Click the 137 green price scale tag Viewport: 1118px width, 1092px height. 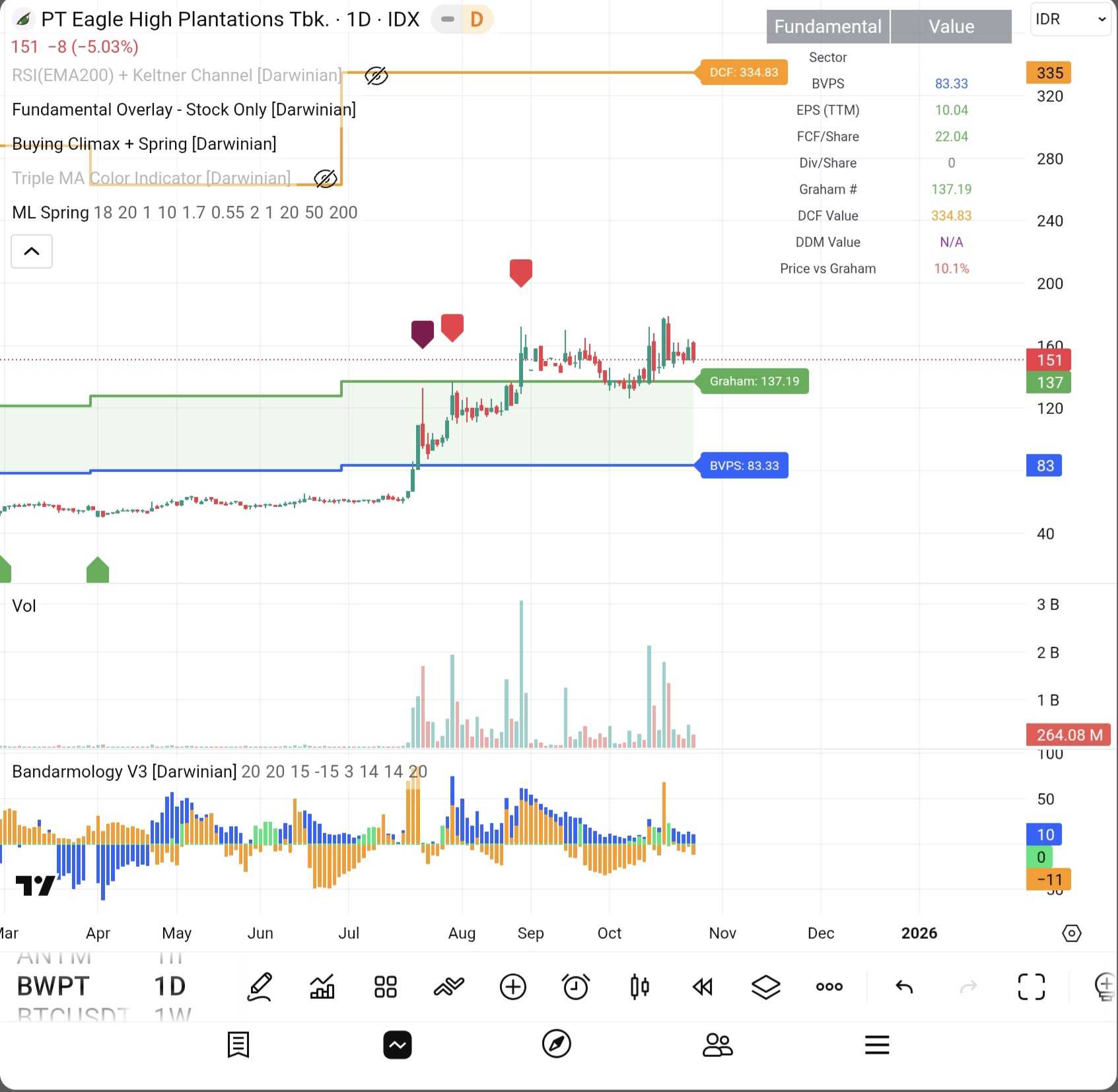(x=1049, y=382)
